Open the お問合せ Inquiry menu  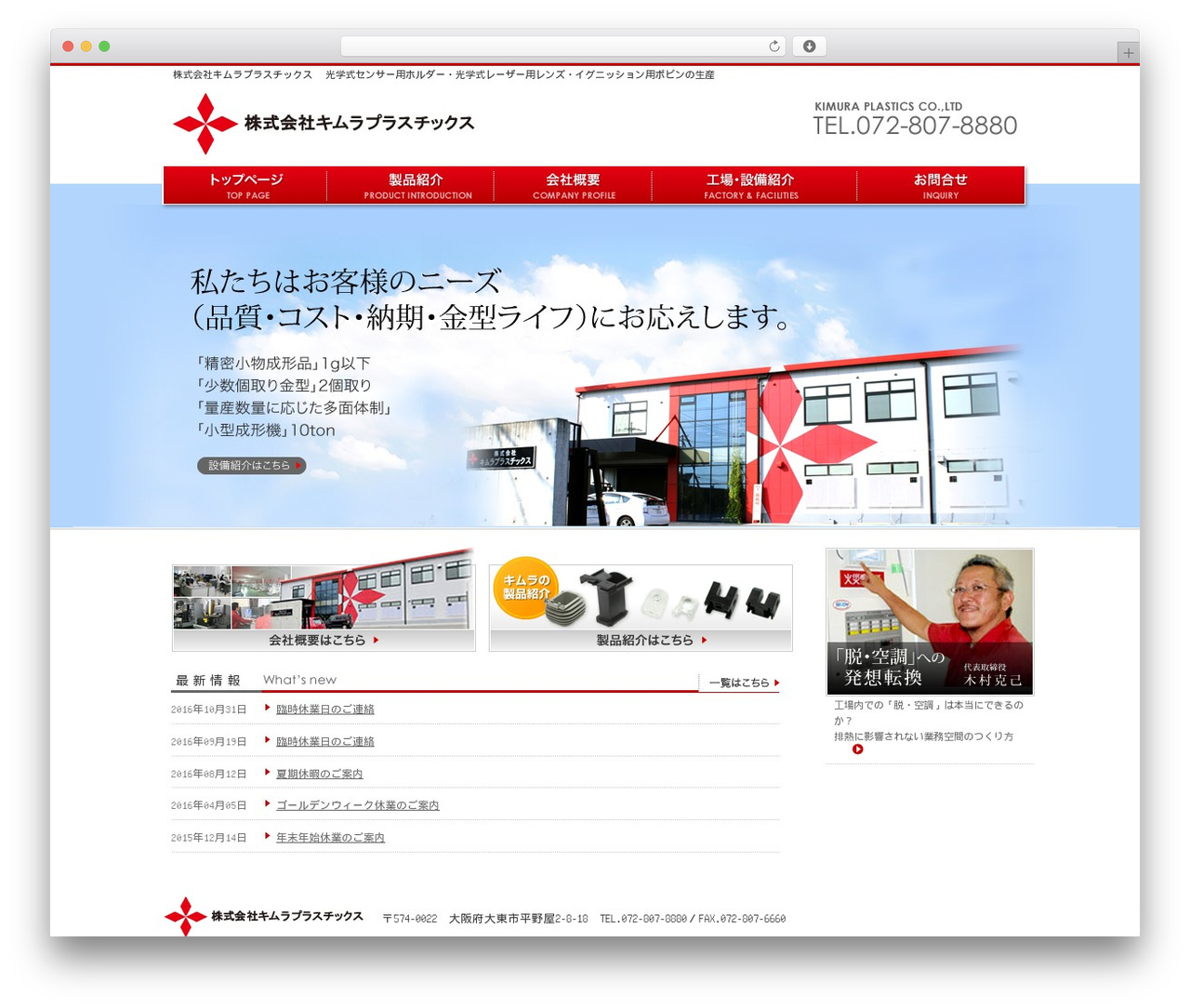(941, 185)
